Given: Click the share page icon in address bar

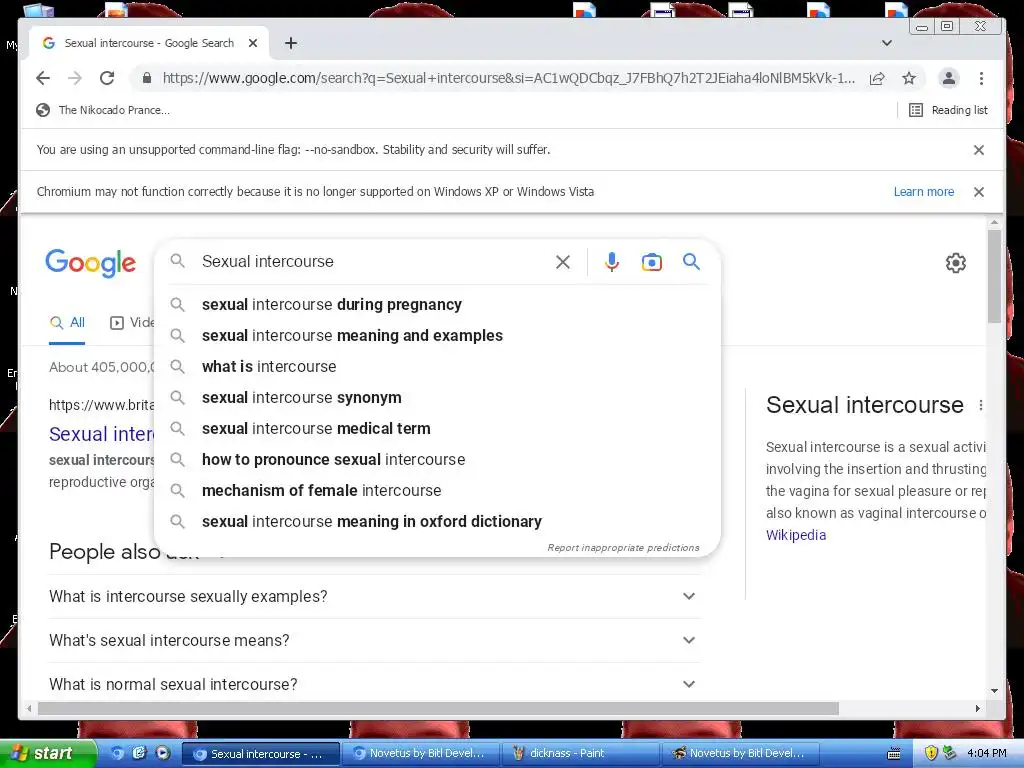Looking at the screenshot, I should (877, 78).
